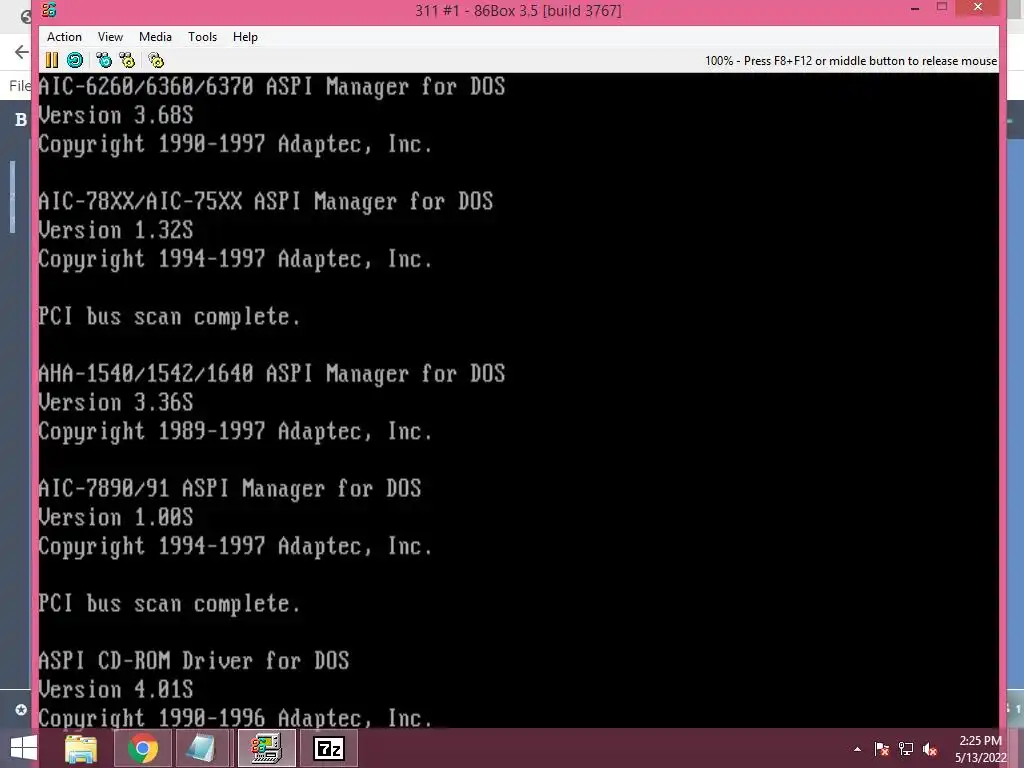Click the 'AIC-6260/6360/6370 ASPI Manager for DOS' line
Screen dimensions: 1024x768
(272, 87)
